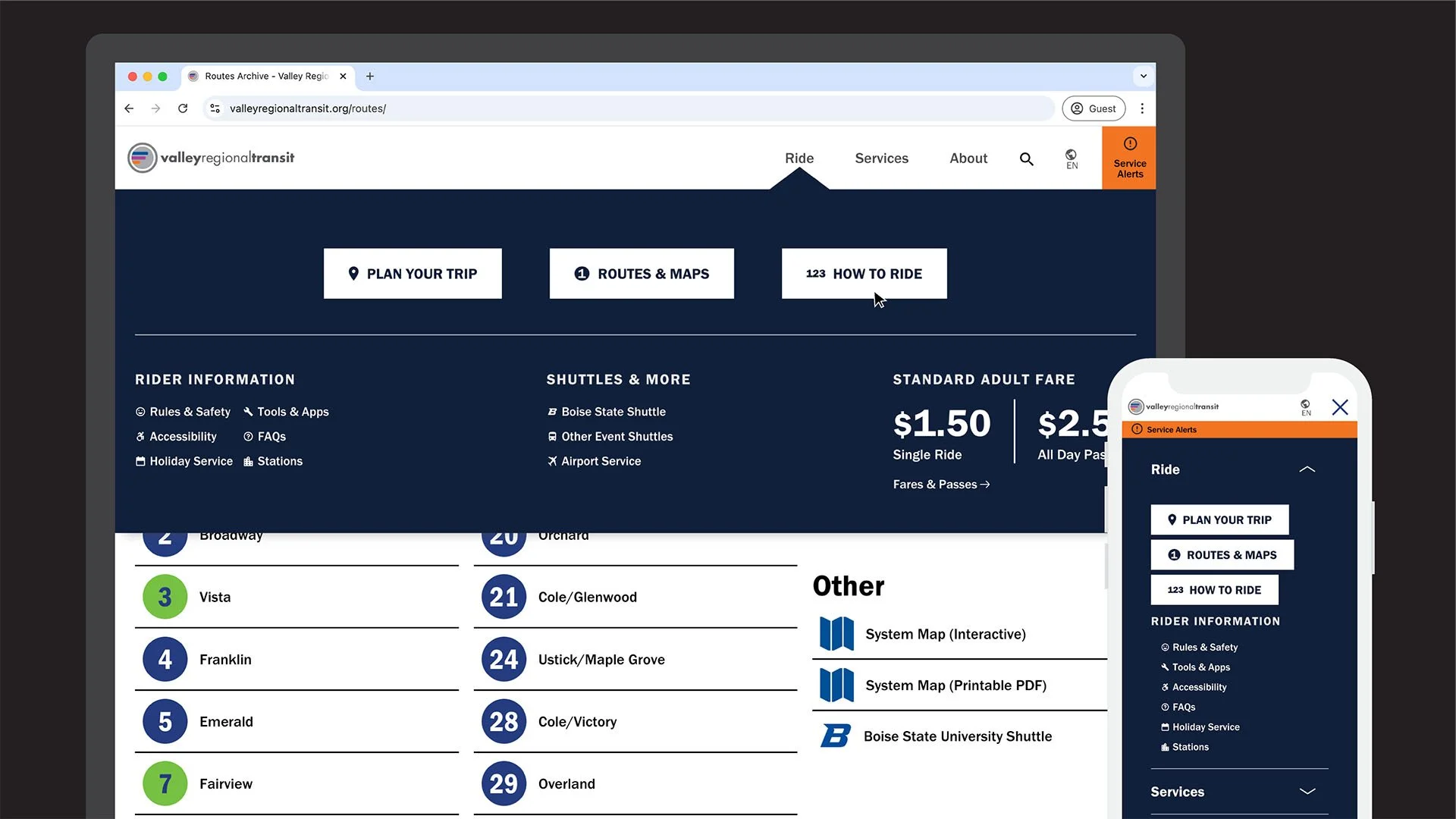
Task: Open the Guest profile button in Chrome
Action: pos(1094,108)
